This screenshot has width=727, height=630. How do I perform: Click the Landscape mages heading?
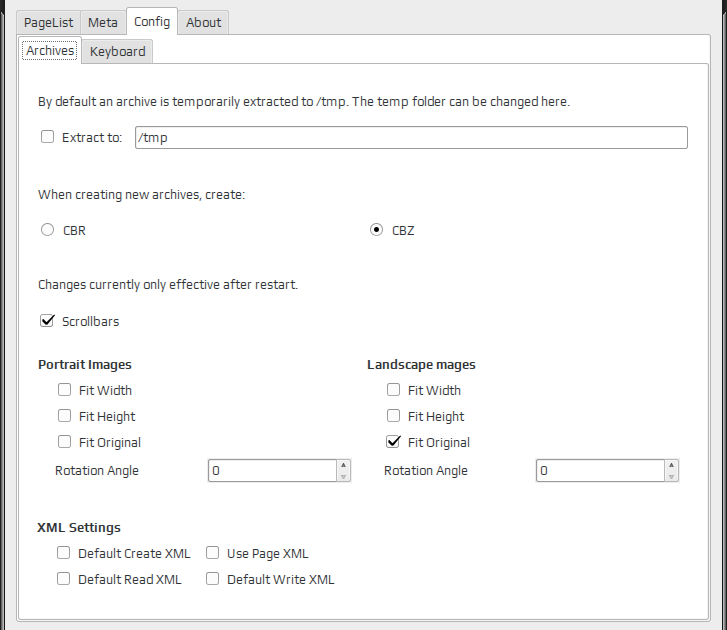point(421,365)
